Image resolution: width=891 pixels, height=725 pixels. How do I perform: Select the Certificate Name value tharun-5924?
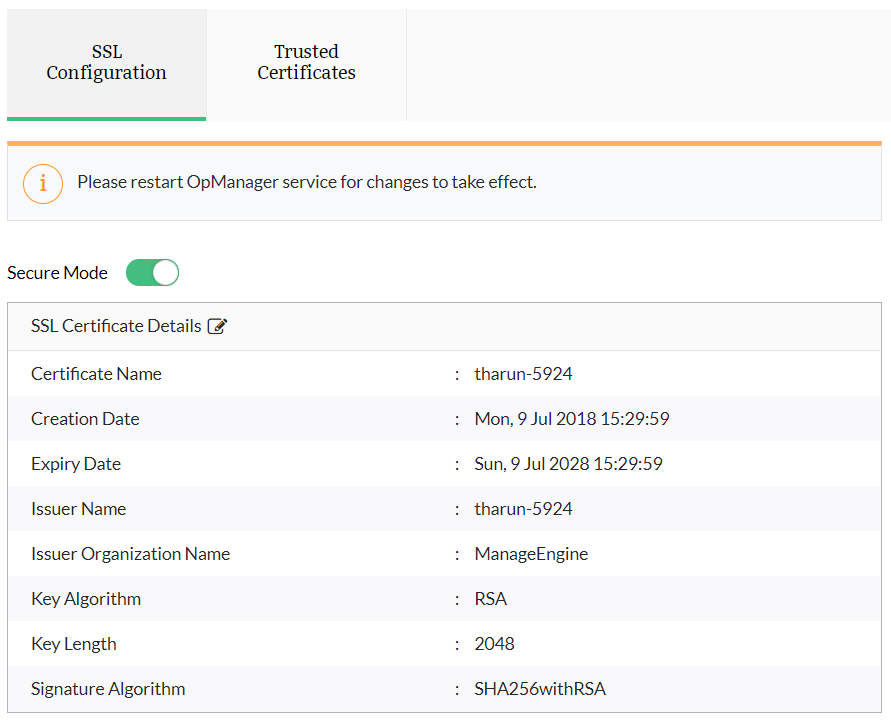click(x=523, y=374)
